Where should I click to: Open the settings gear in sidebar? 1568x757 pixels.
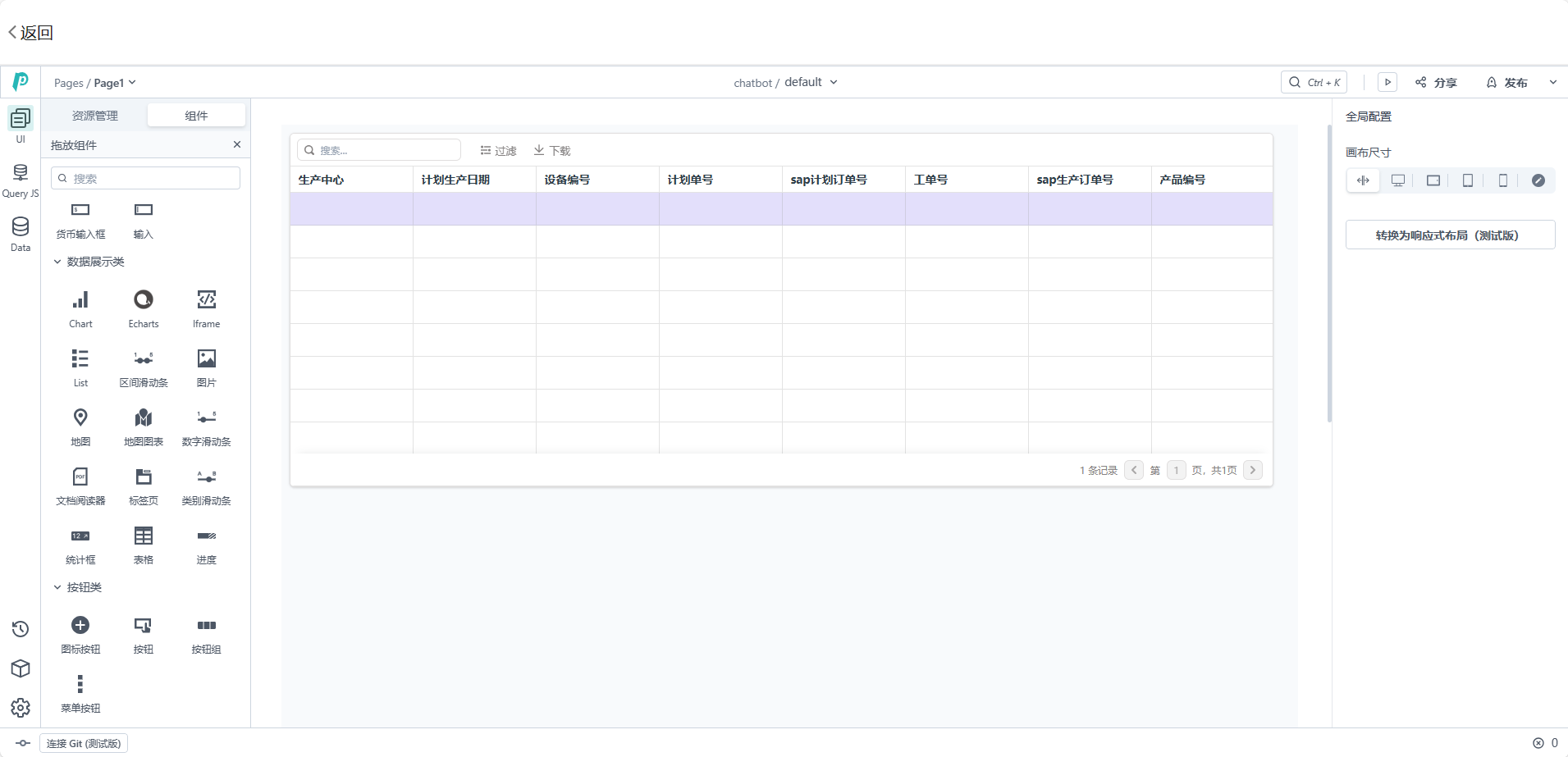[x=21, y=708]
